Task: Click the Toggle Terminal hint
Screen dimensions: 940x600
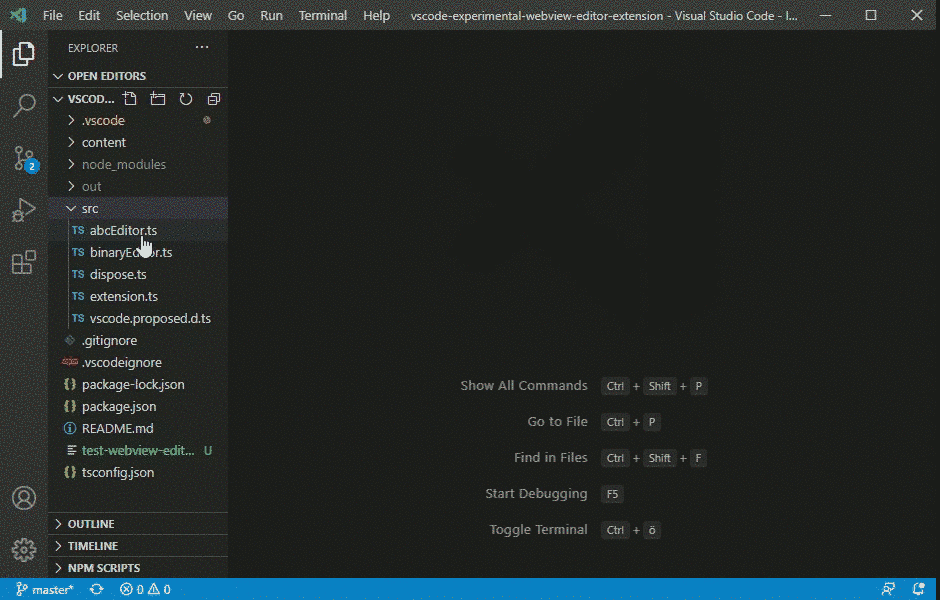Action: click(538, 530)
